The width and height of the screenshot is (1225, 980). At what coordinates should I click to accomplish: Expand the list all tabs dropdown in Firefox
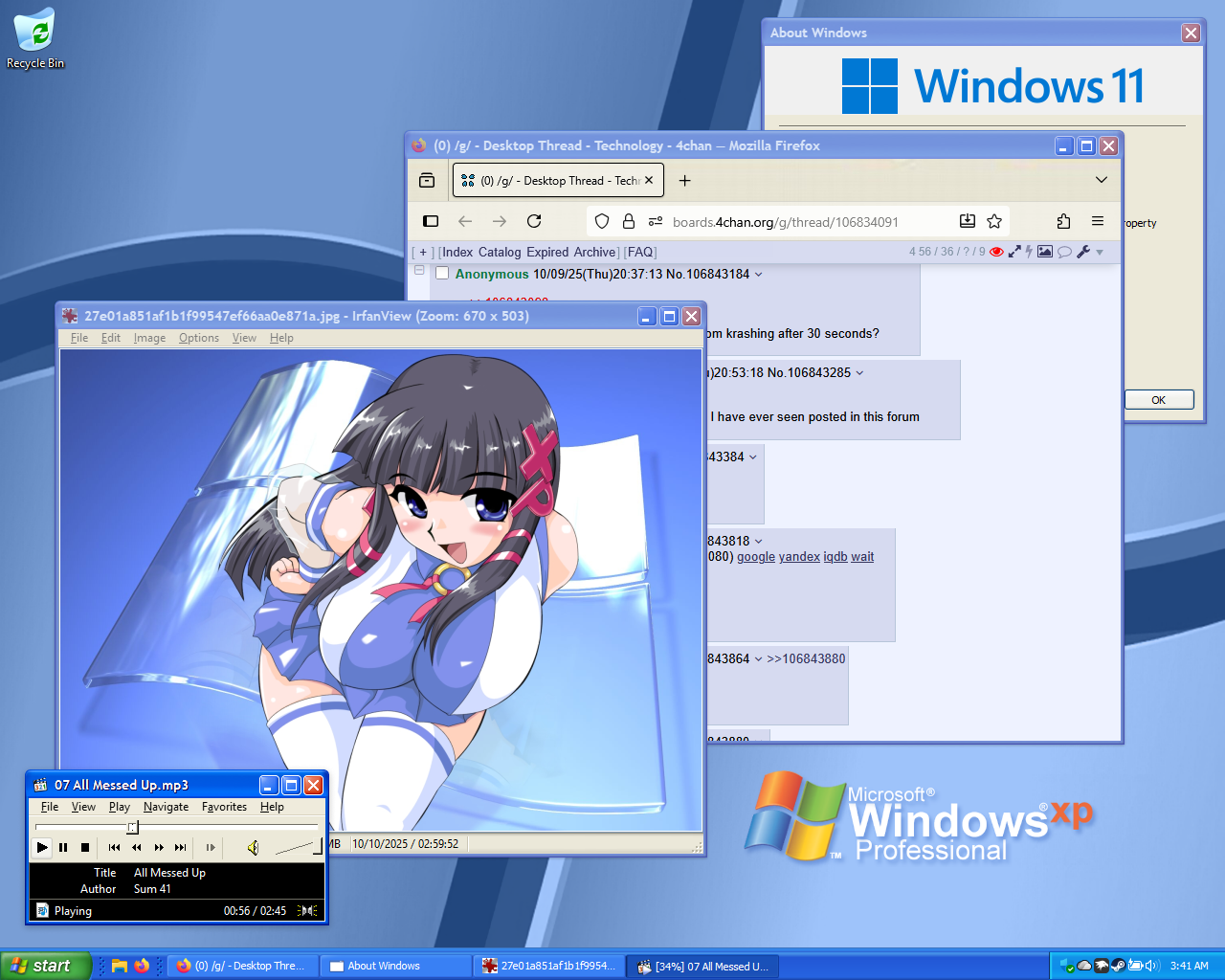tap(1102, 180)
